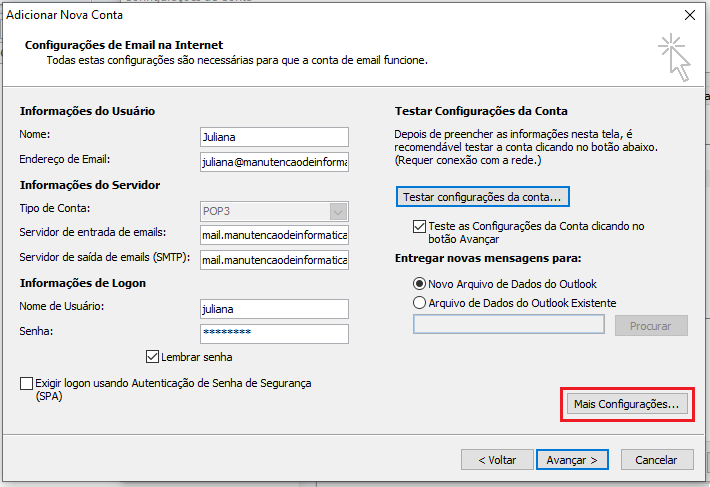Click the Endereço de Email field
This screenshot has height=487, width=710.
[274, 162]
